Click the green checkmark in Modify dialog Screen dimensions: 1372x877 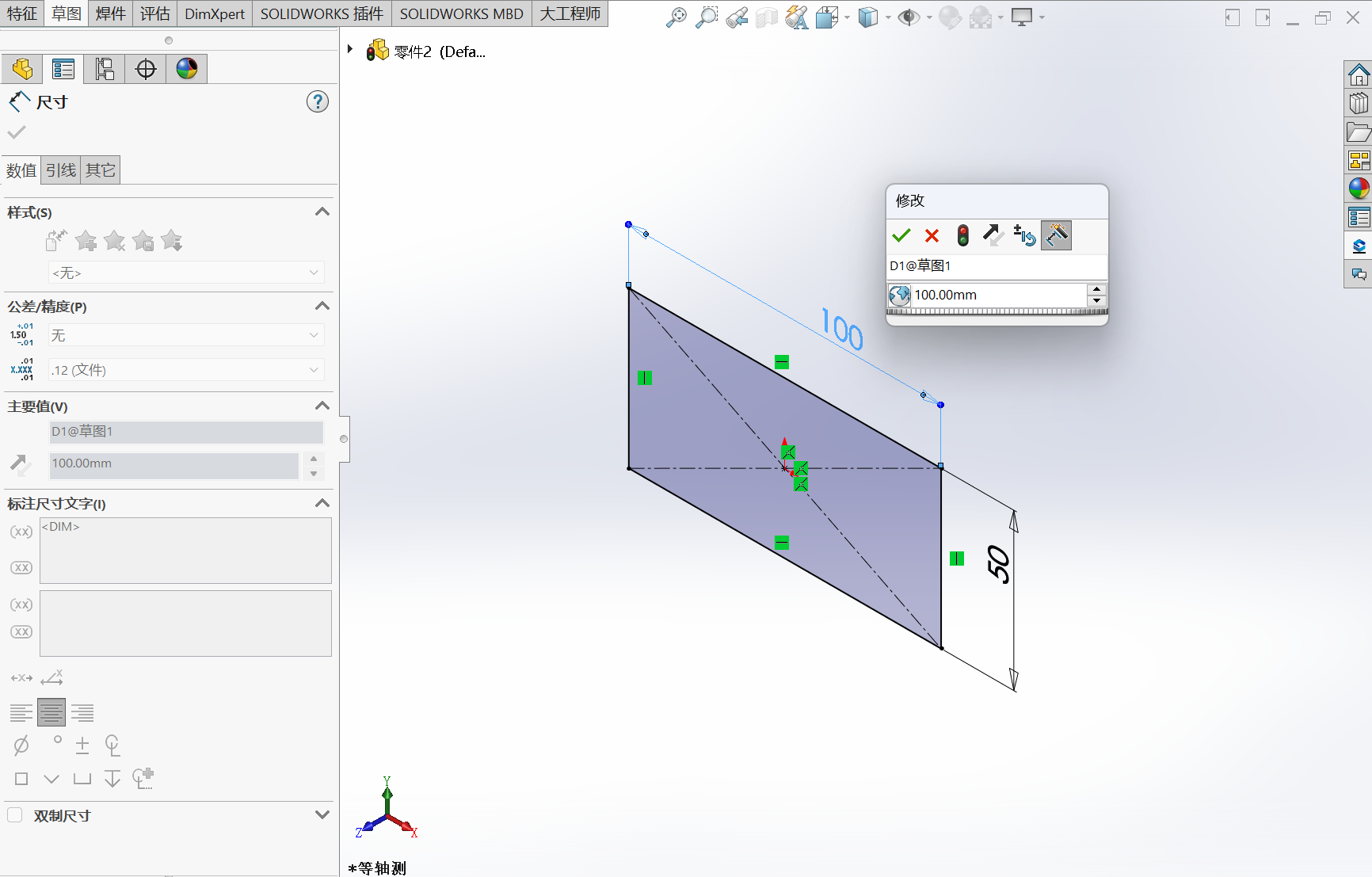pos(901,235)
